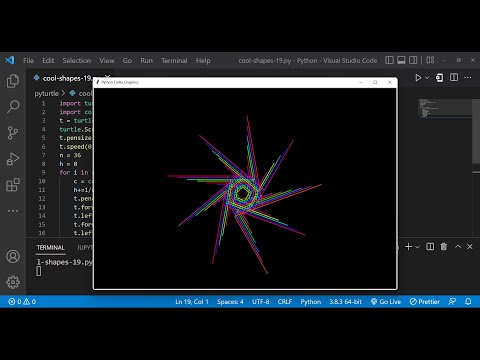Click the Python Turtle Graphics window title
The image size is (480, 360).
click(x=119, y=82)
